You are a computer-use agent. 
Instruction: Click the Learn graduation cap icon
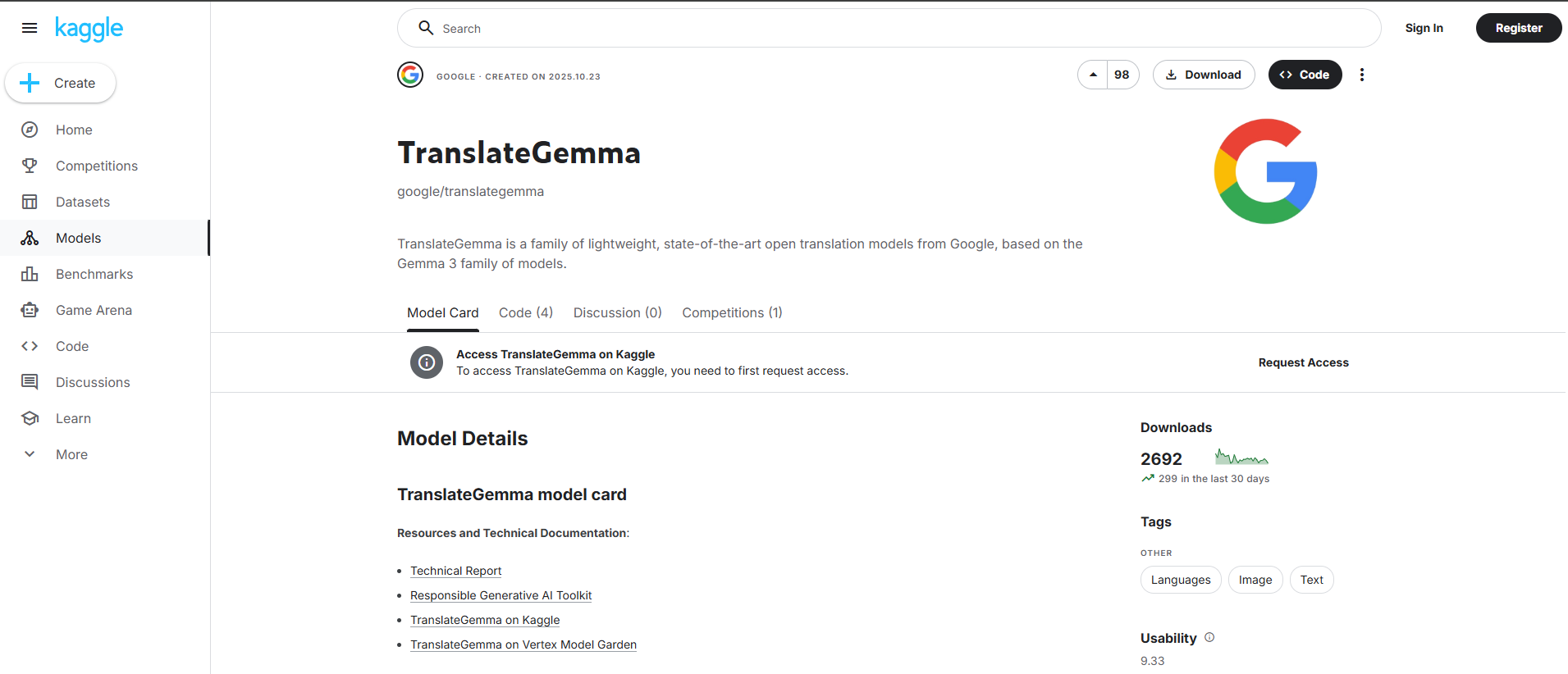coord(30,418)
